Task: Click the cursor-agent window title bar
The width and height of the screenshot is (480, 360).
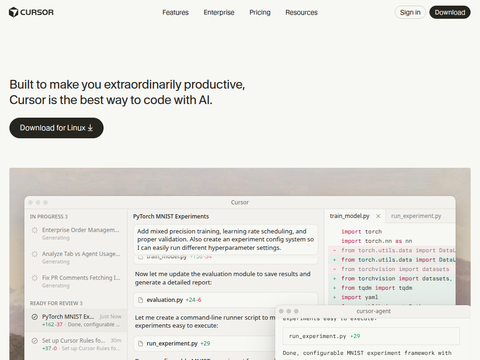Action: point(373,311)
